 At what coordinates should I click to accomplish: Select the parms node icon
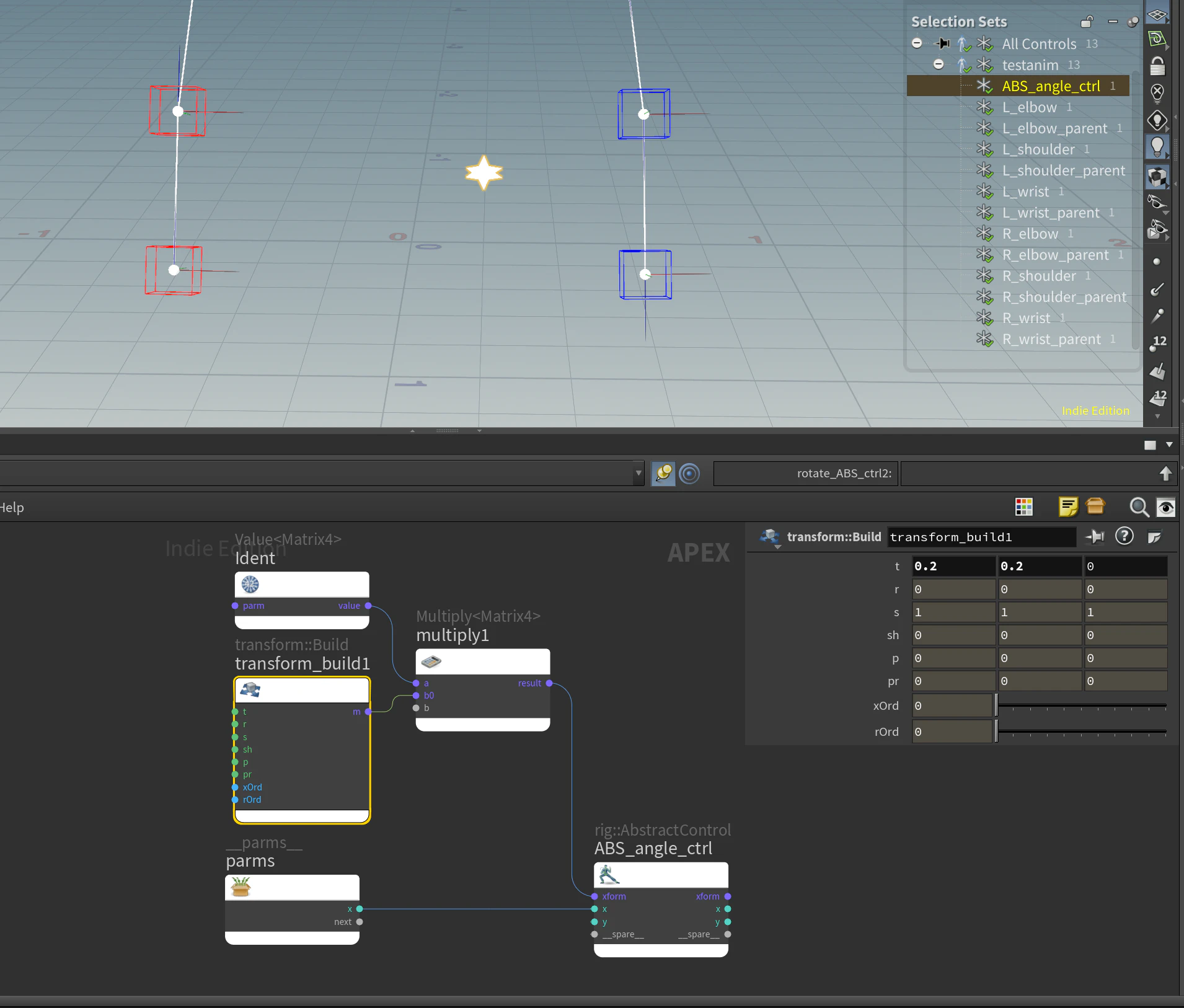tap(241, 887)
